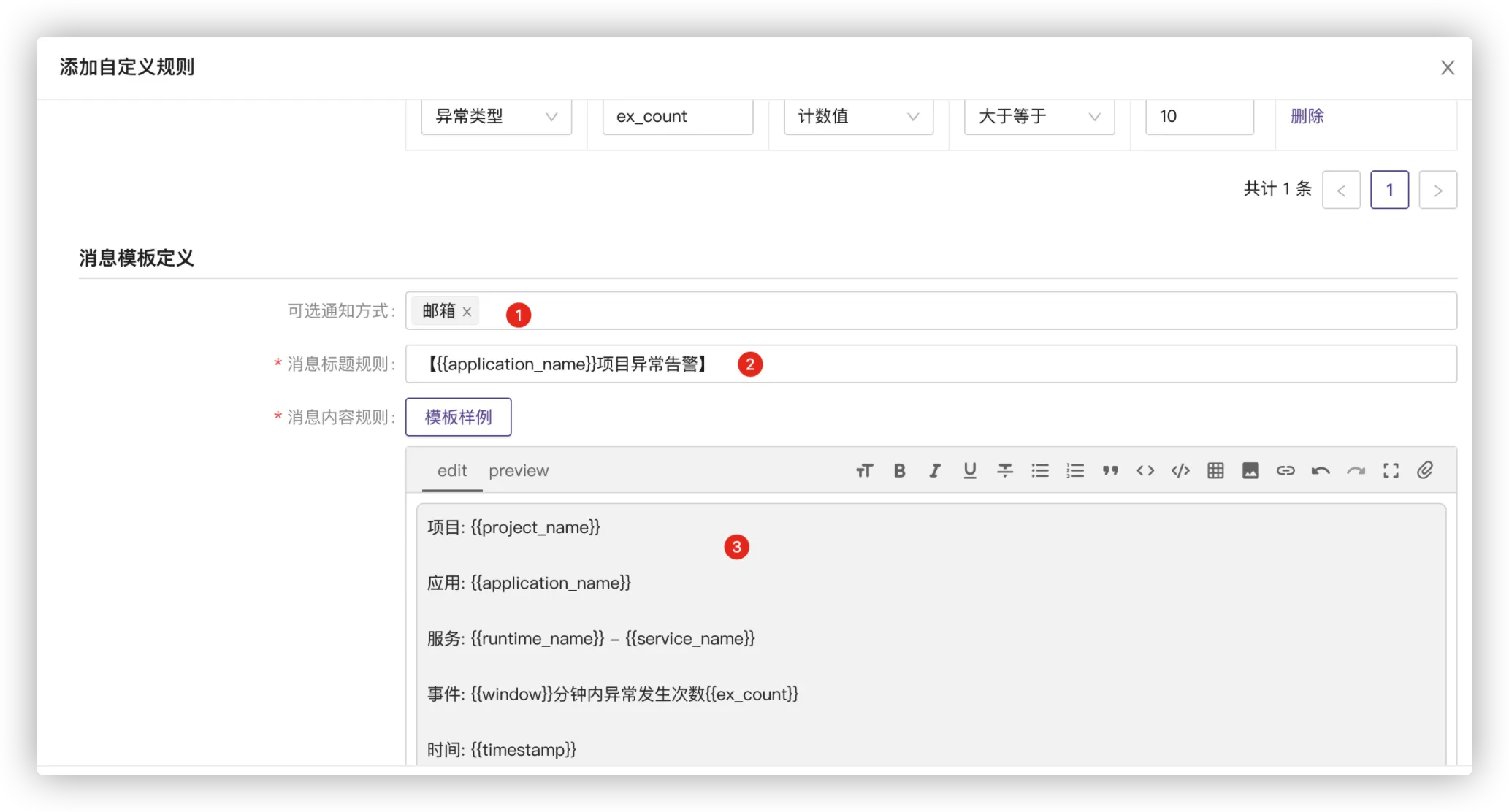
Task: Open the 异常类型 dropdown
Action: pyautogui.click(x=496, y=117)
